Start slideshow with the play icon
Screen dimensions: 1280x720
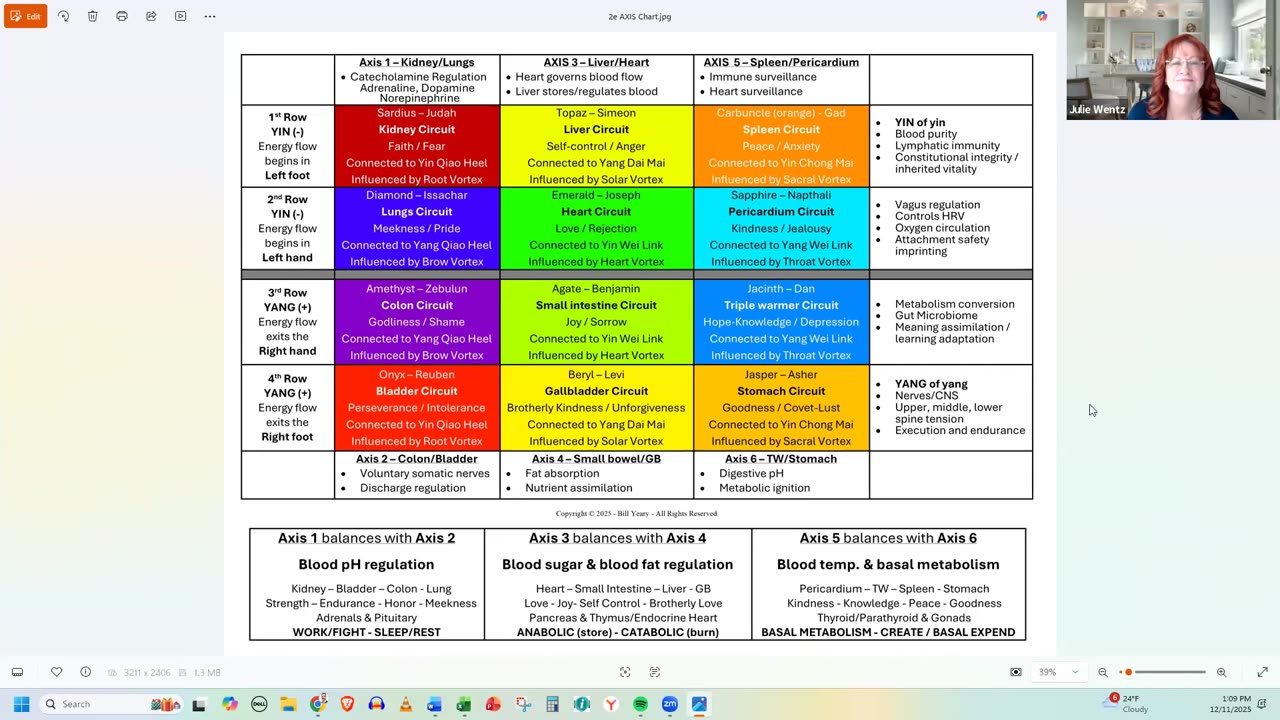[x=180, y=16]
